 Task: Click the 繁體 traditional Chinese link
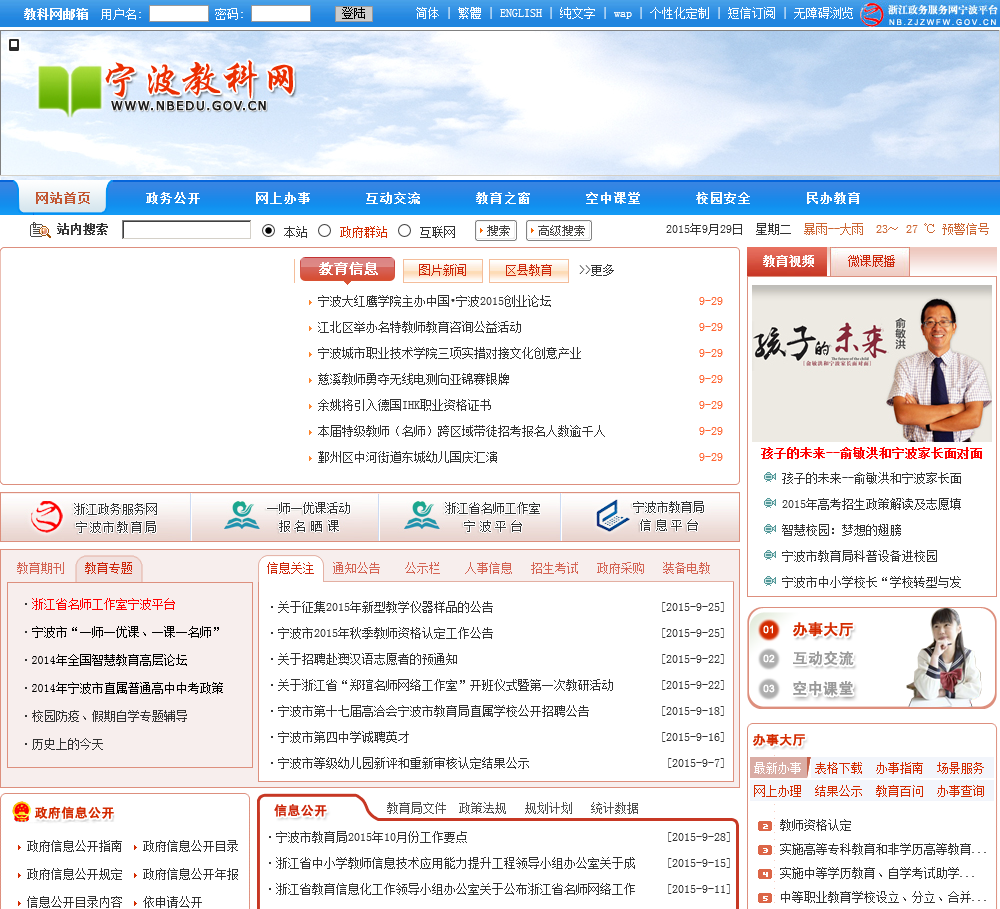(469, 13)
